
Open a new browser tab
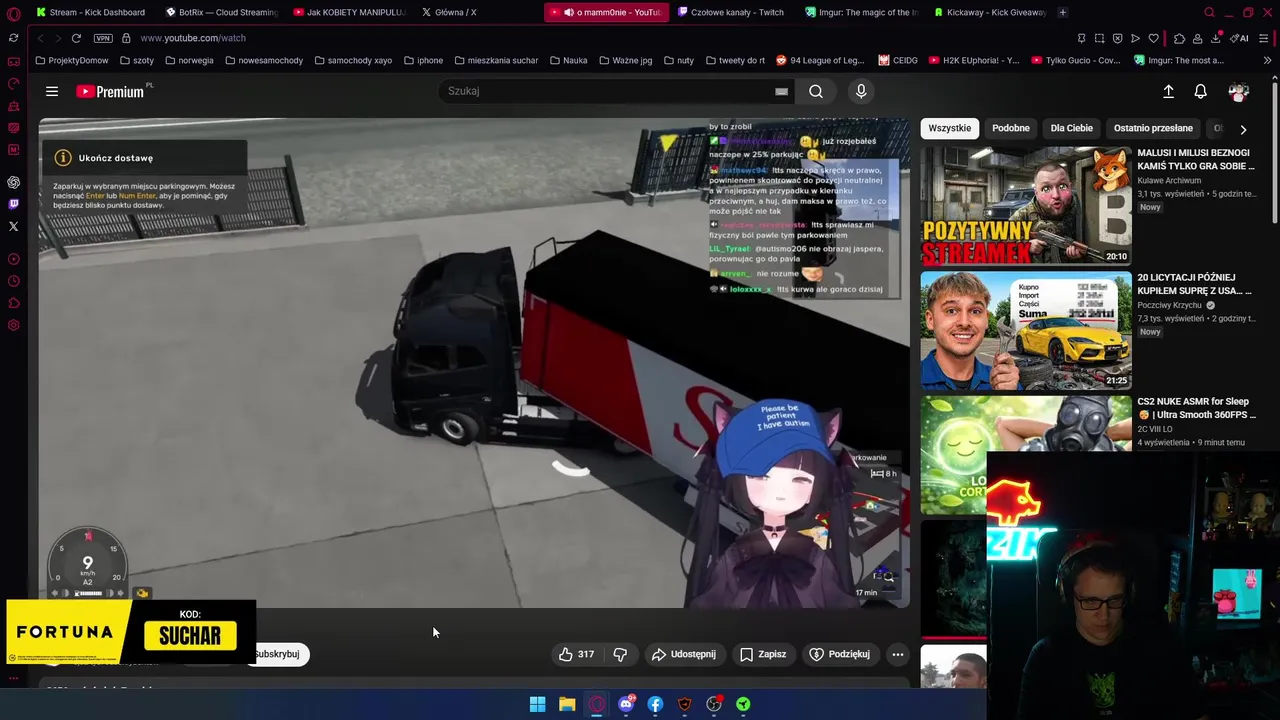(x=1062, y=12)
